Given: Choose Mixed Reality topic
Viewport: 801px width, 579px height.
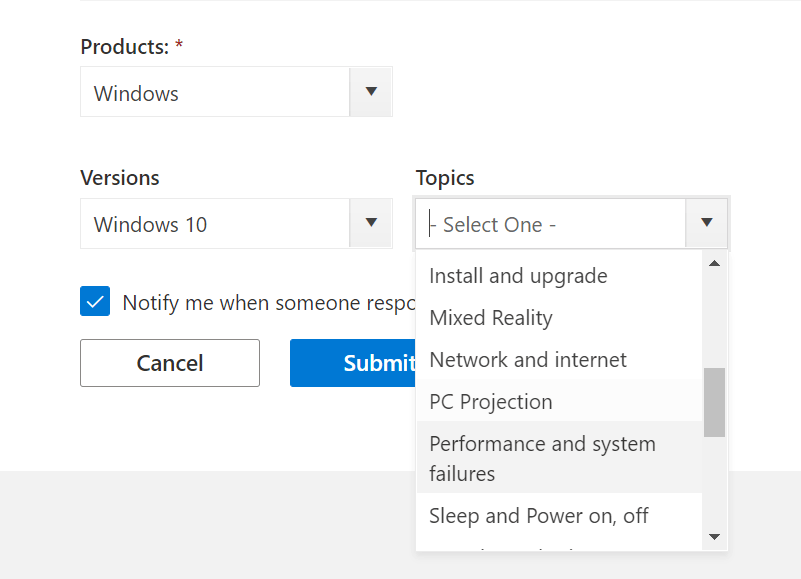Looking at the screenshot, I should [559, 318].
